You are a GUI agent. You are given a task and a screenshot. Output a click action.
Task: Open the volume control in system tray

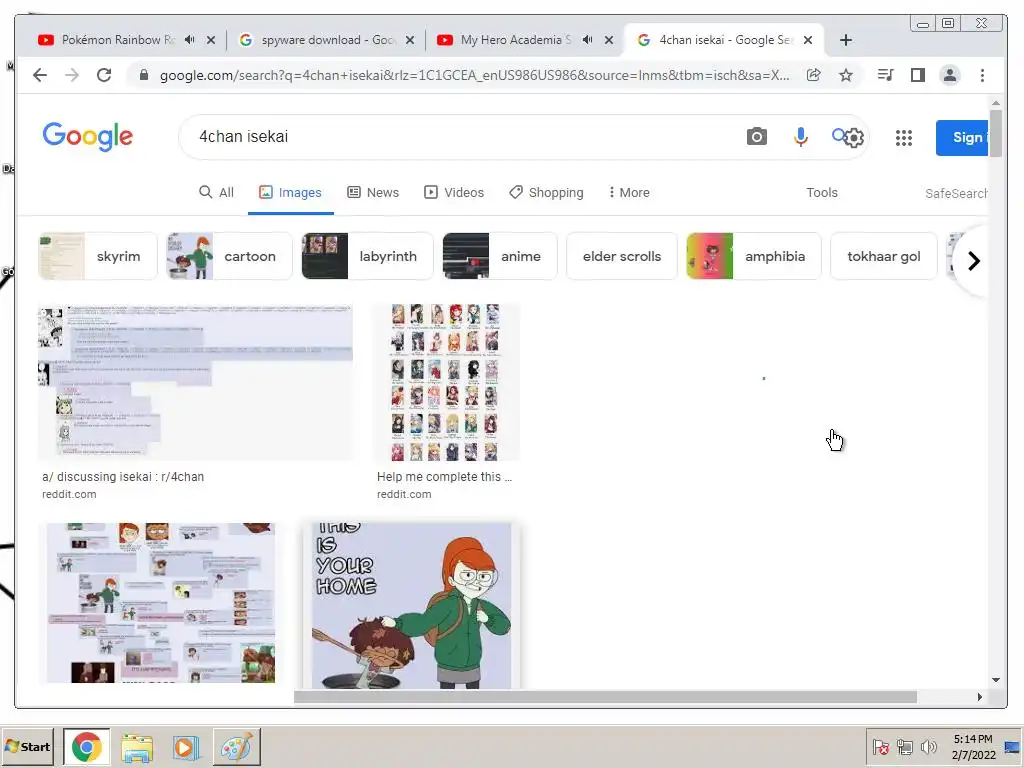(x=928, y=746)
